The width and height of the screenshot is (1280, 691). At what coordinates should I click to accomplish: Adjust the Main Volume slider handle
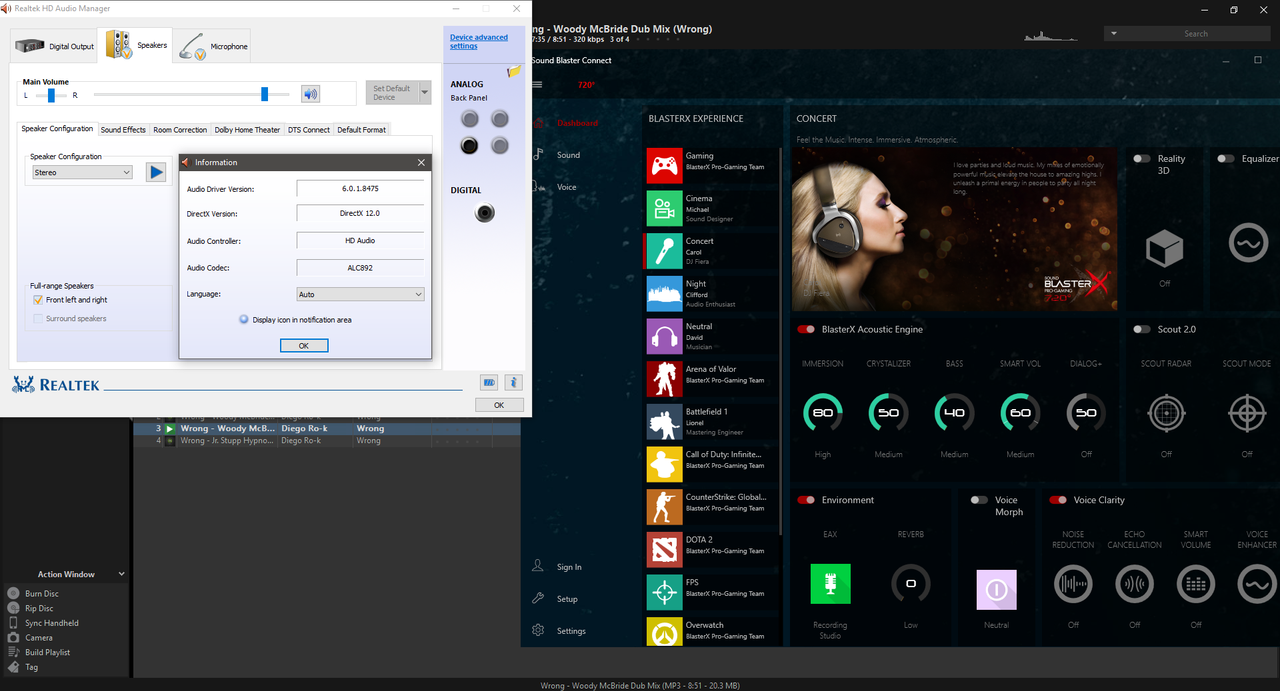point(265,94)
